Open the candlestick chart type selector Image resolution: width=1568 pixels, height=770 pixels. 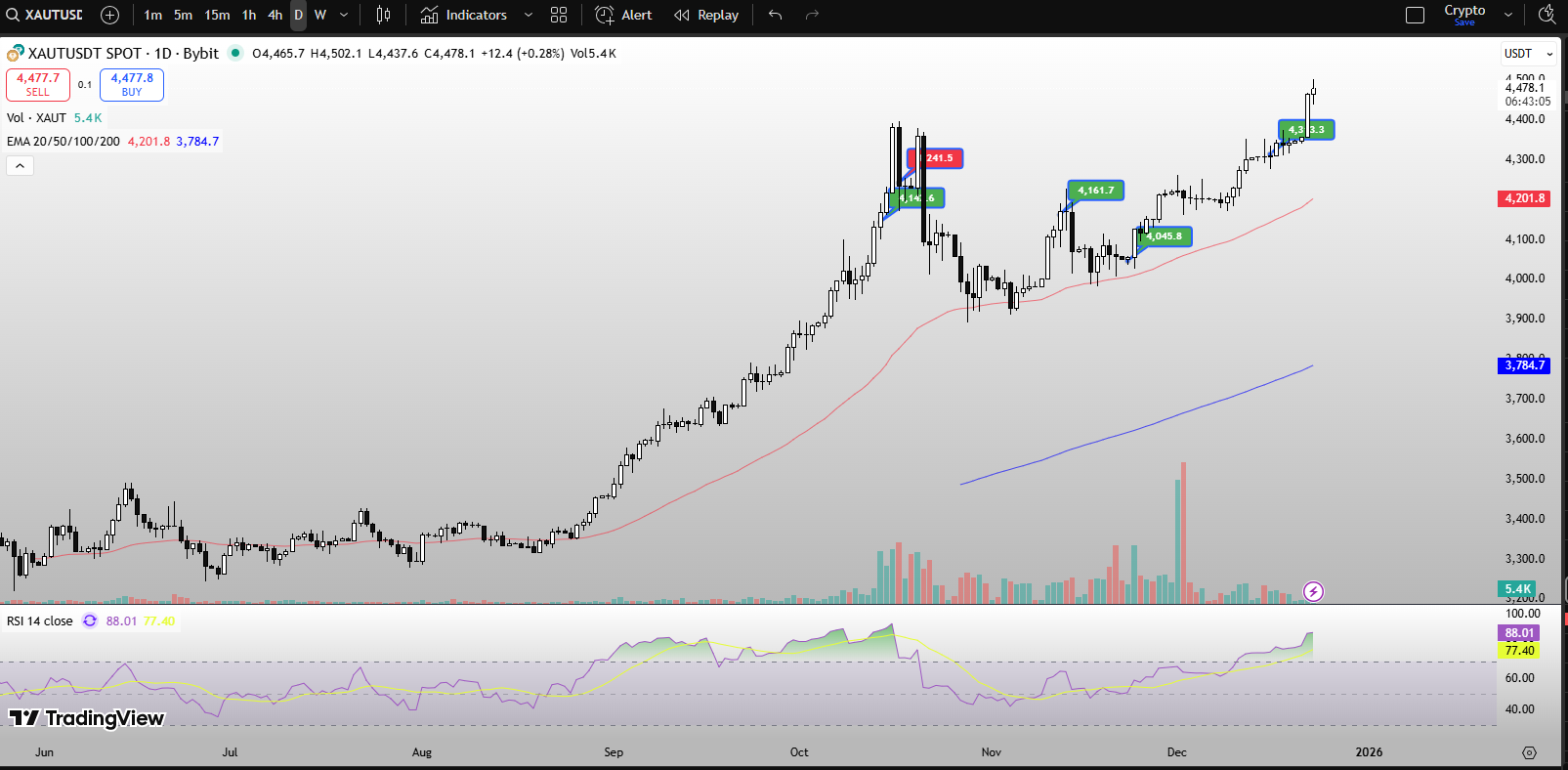coord(383,15)
